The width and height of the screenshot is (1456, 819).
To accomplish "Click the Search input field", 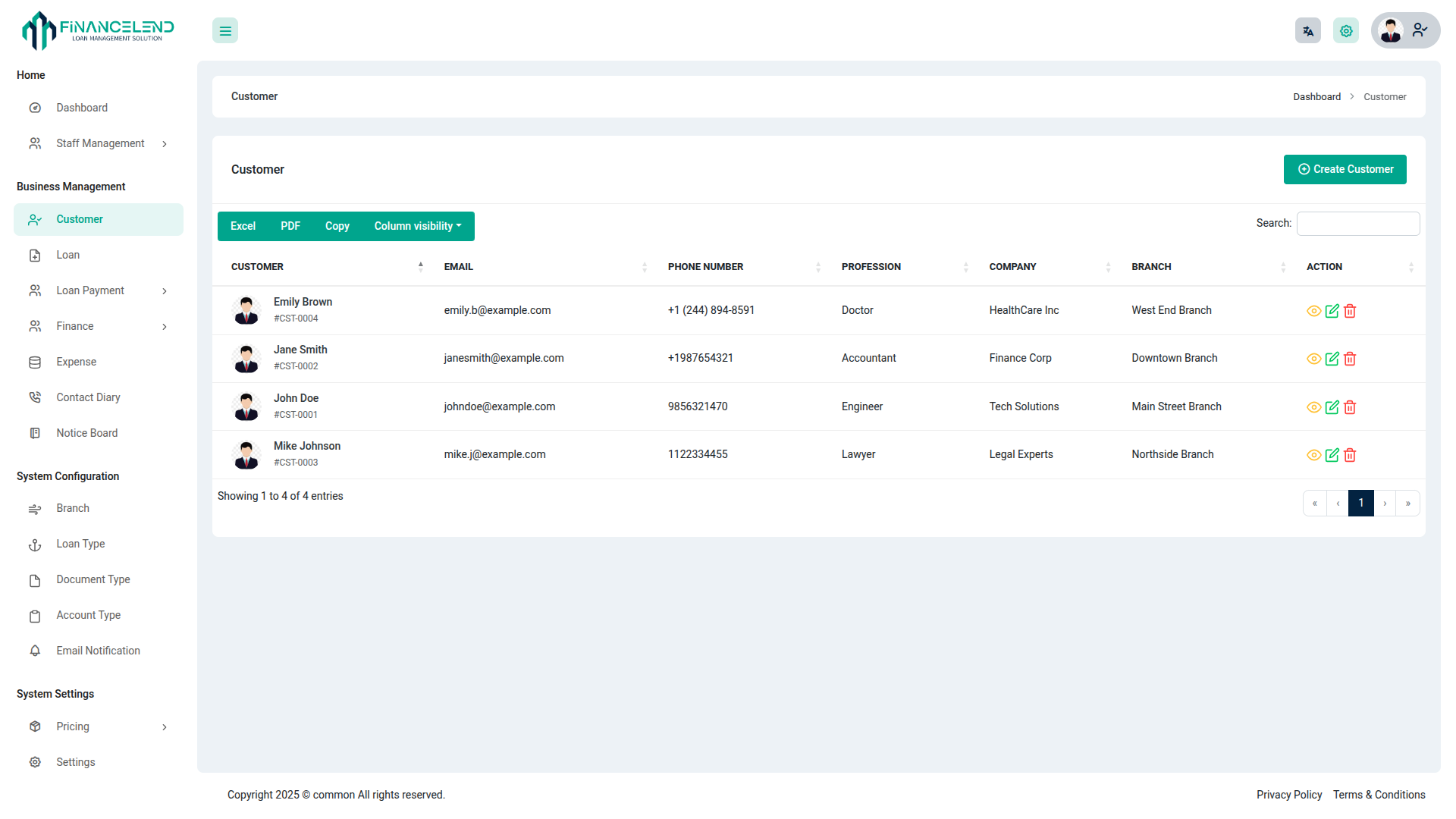I will click(x=1357, y=224).
